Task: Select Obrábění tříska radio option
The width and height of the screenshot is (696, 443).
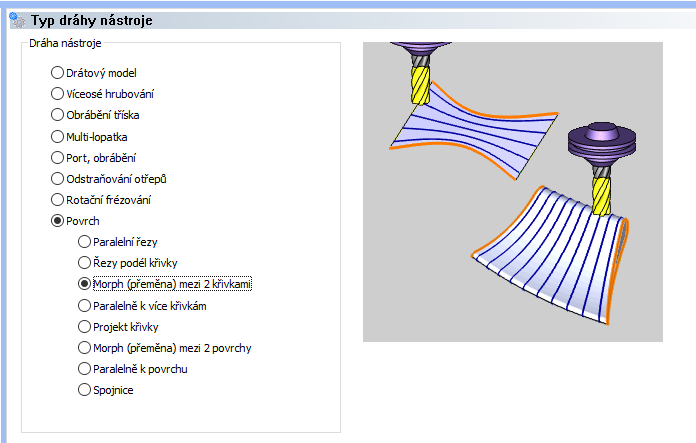Action: coord(57,115)
